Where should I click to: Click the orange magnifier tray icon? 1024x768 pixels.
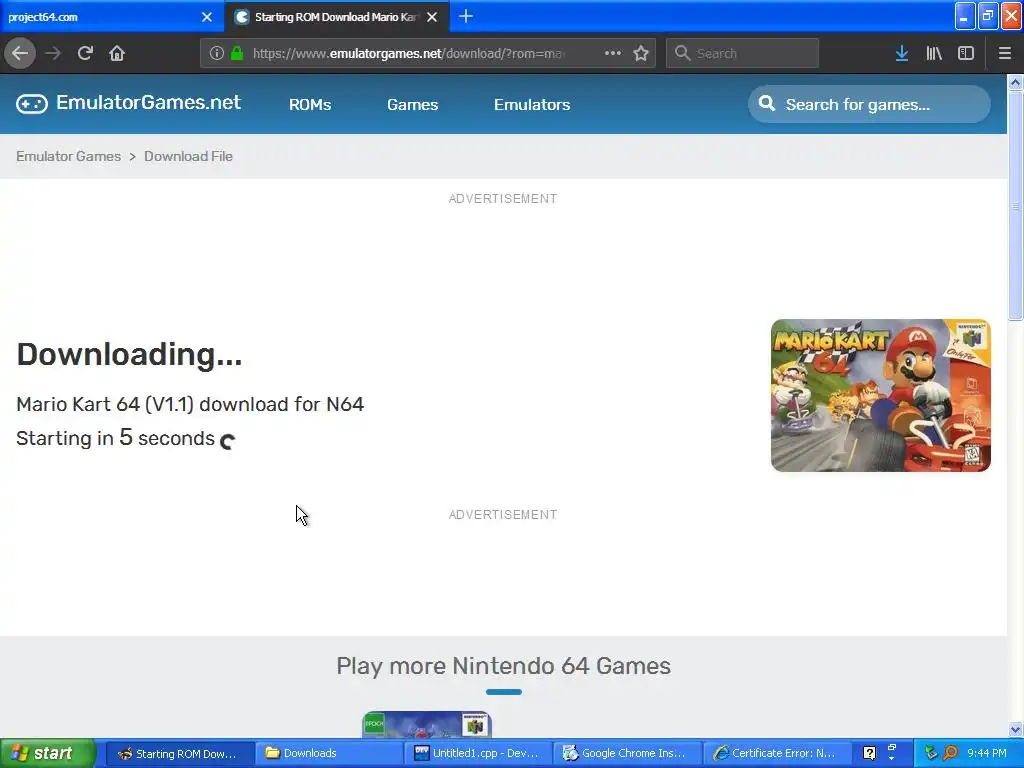click(x=950, y=753)
